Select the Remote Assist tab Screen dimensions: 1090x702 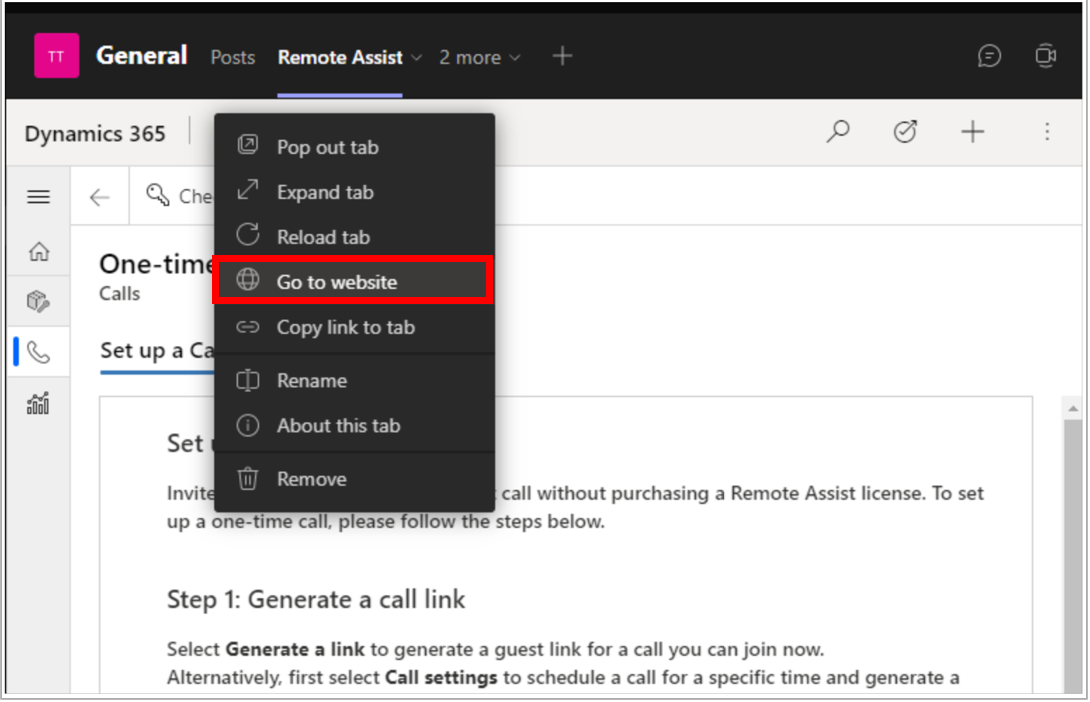340,57
